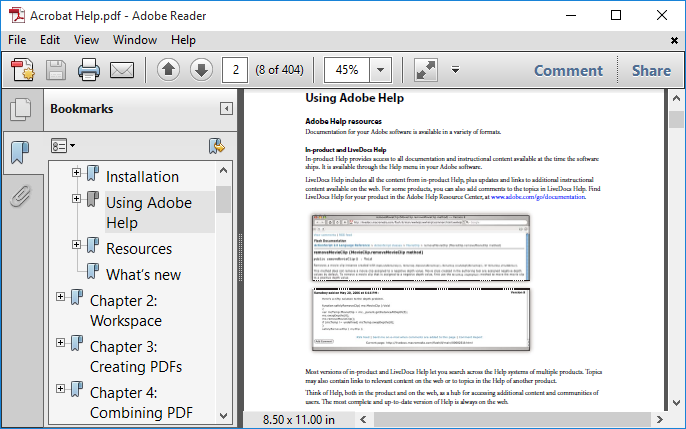Select the What's new bookmark
The image size is (686, 429).
coord(144,275)
